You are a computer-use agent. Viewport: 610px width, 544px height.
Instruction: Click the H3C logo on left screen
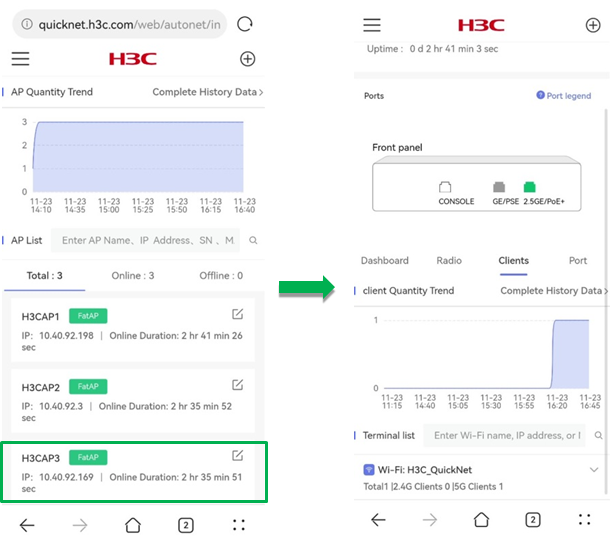[x=133, y=59]
